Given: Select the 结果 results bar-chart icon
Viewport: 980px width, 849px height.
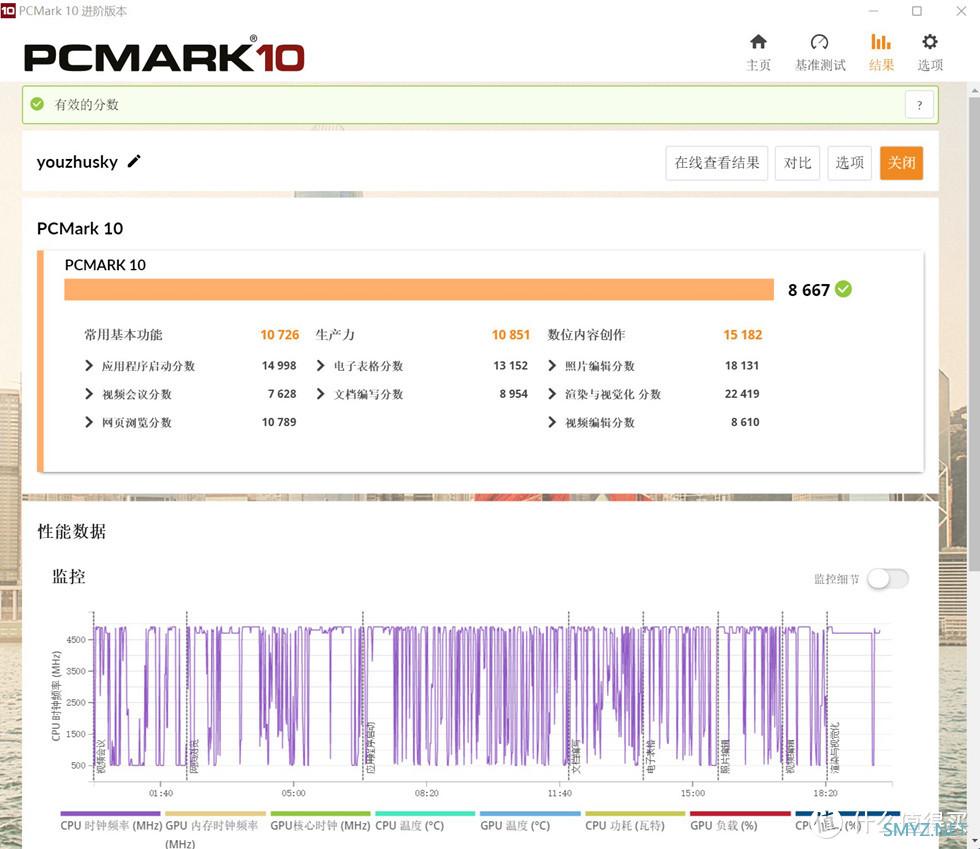Looking at the screenshot, I should (881, 42).
